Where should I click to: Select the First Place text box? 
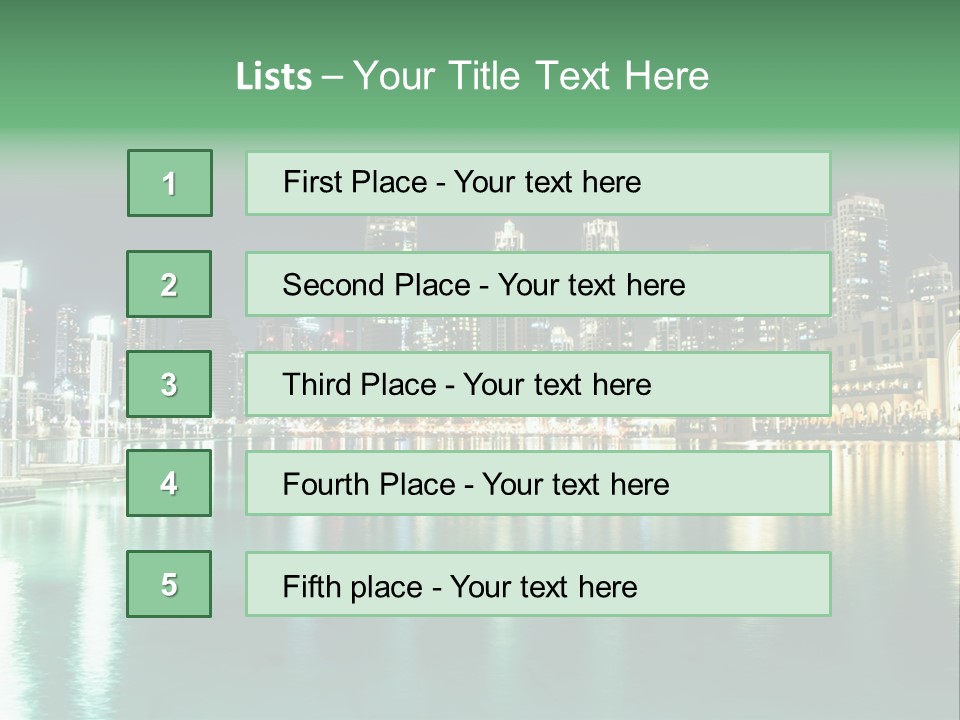click(538, 184)
